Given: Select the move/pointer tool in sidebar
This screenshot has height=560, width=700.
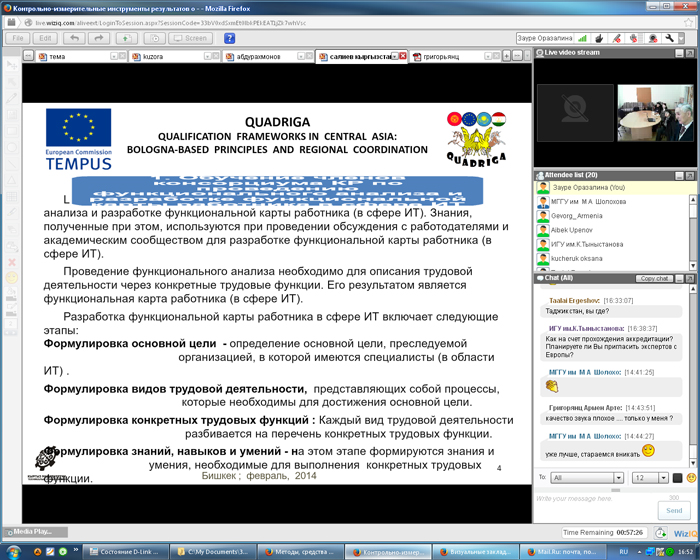Looking at the screenshot, I should click(x=12, y=66).
